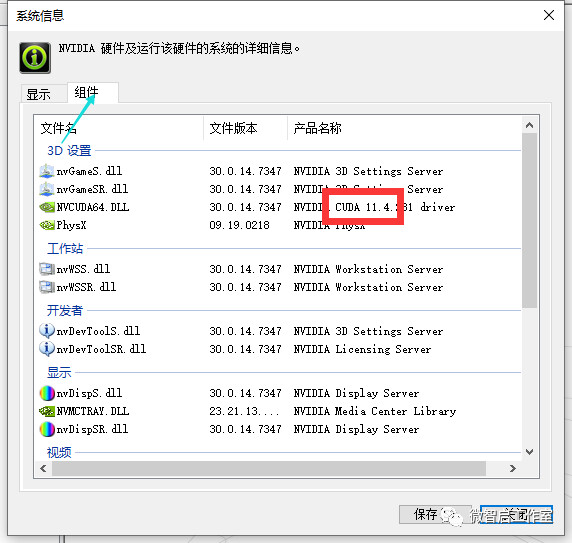Sort by the 文件版本 column header

pyautogui.click(x=245, y=128)
